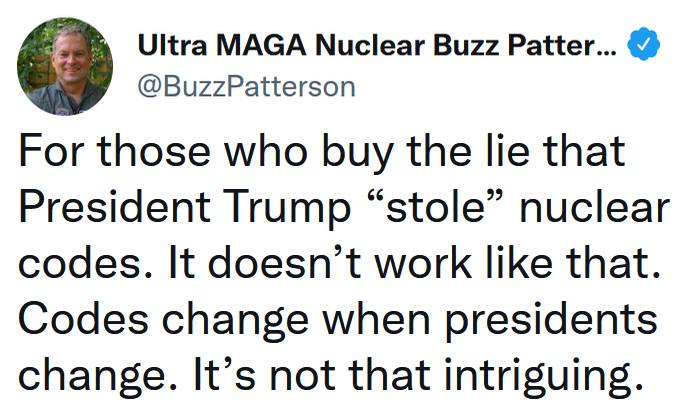Click the tweet line starting "Codes change when"
The width and height of the screenshot is (690, 412).
click(337, 321)
